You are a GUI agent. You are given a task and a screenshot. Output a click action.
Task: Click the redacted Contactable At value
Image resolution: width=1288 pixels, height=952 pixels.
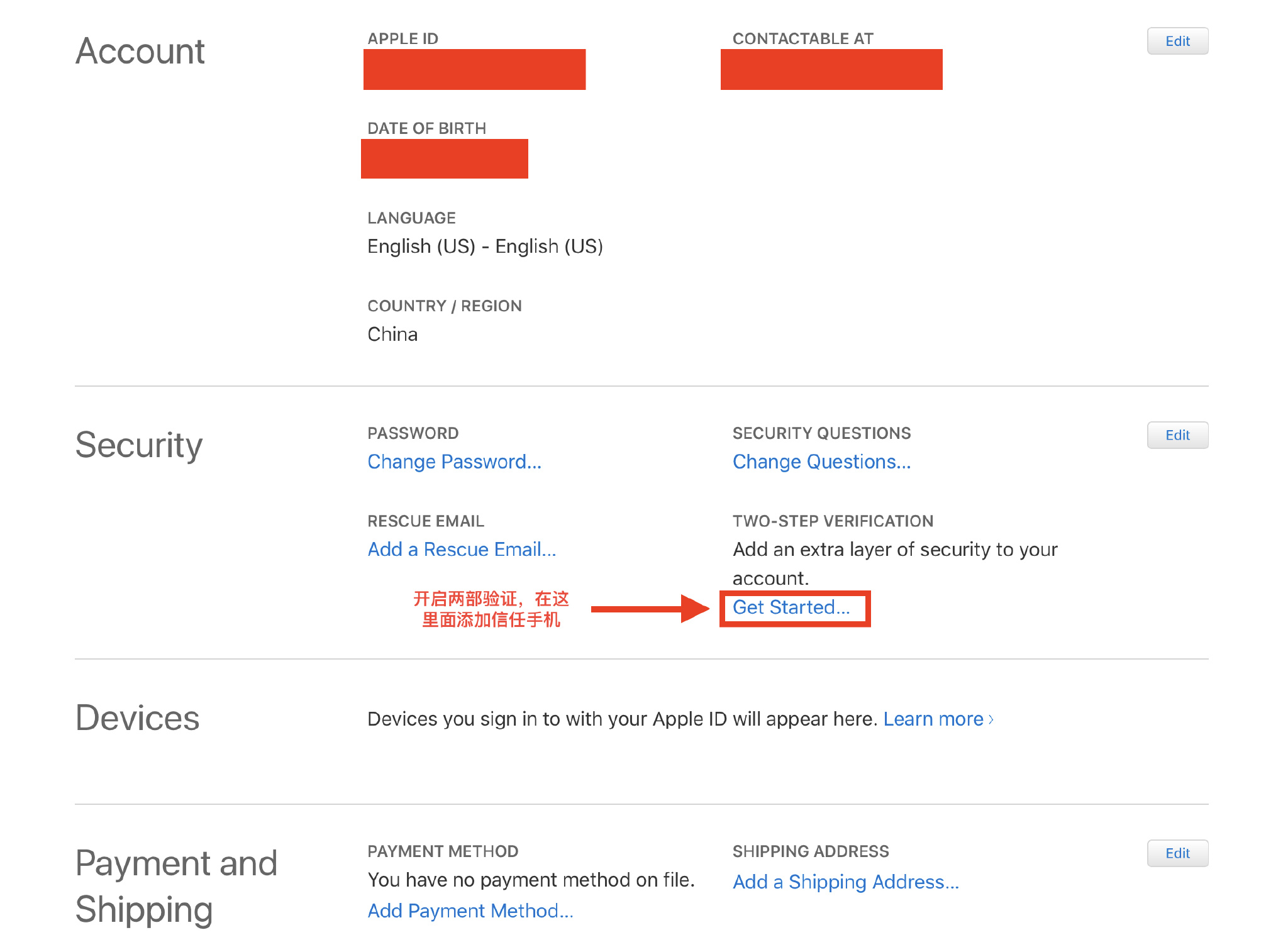[831, 70]
